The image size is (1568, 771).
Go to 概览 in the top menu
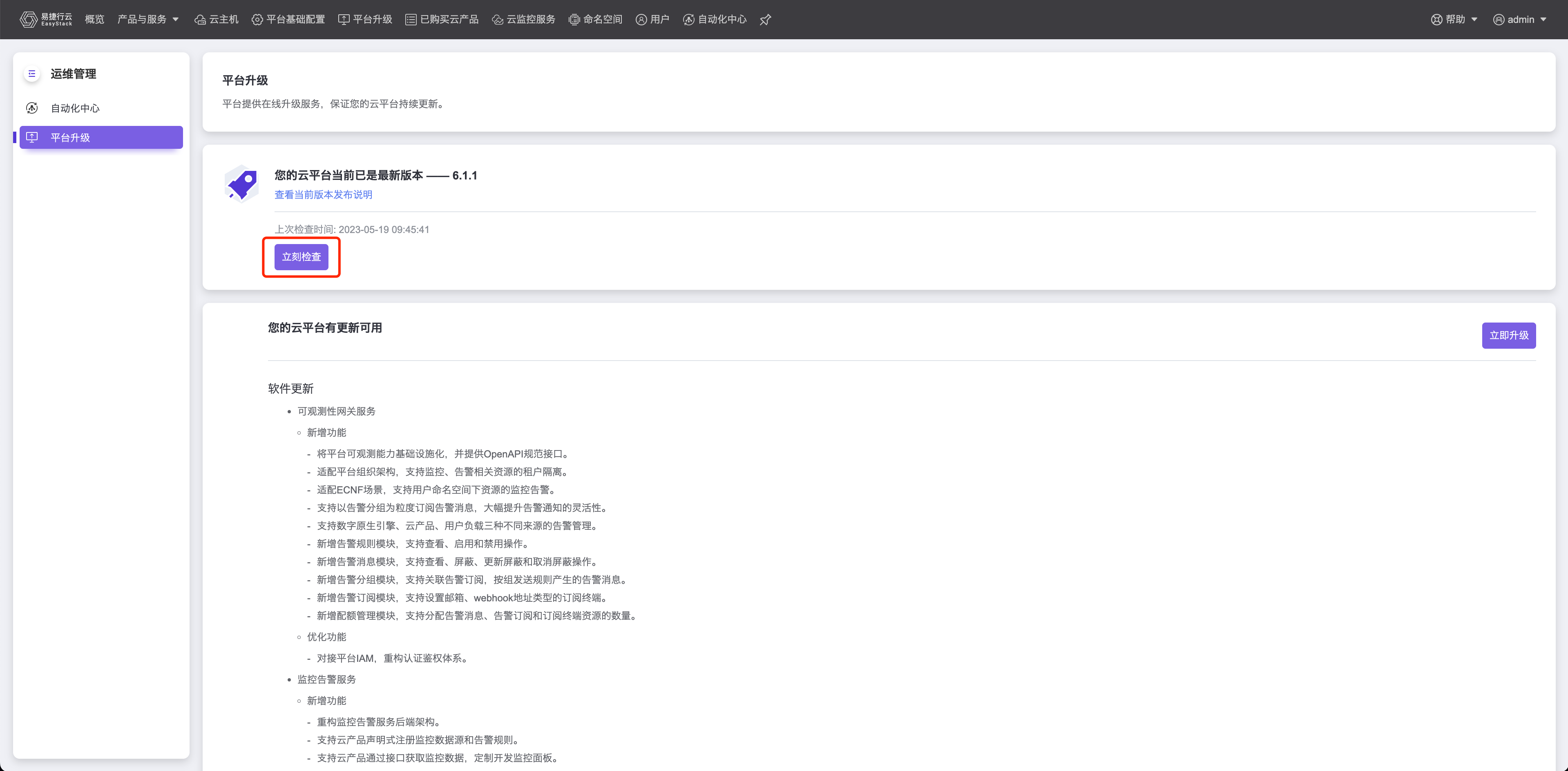[x=94, y=20]
